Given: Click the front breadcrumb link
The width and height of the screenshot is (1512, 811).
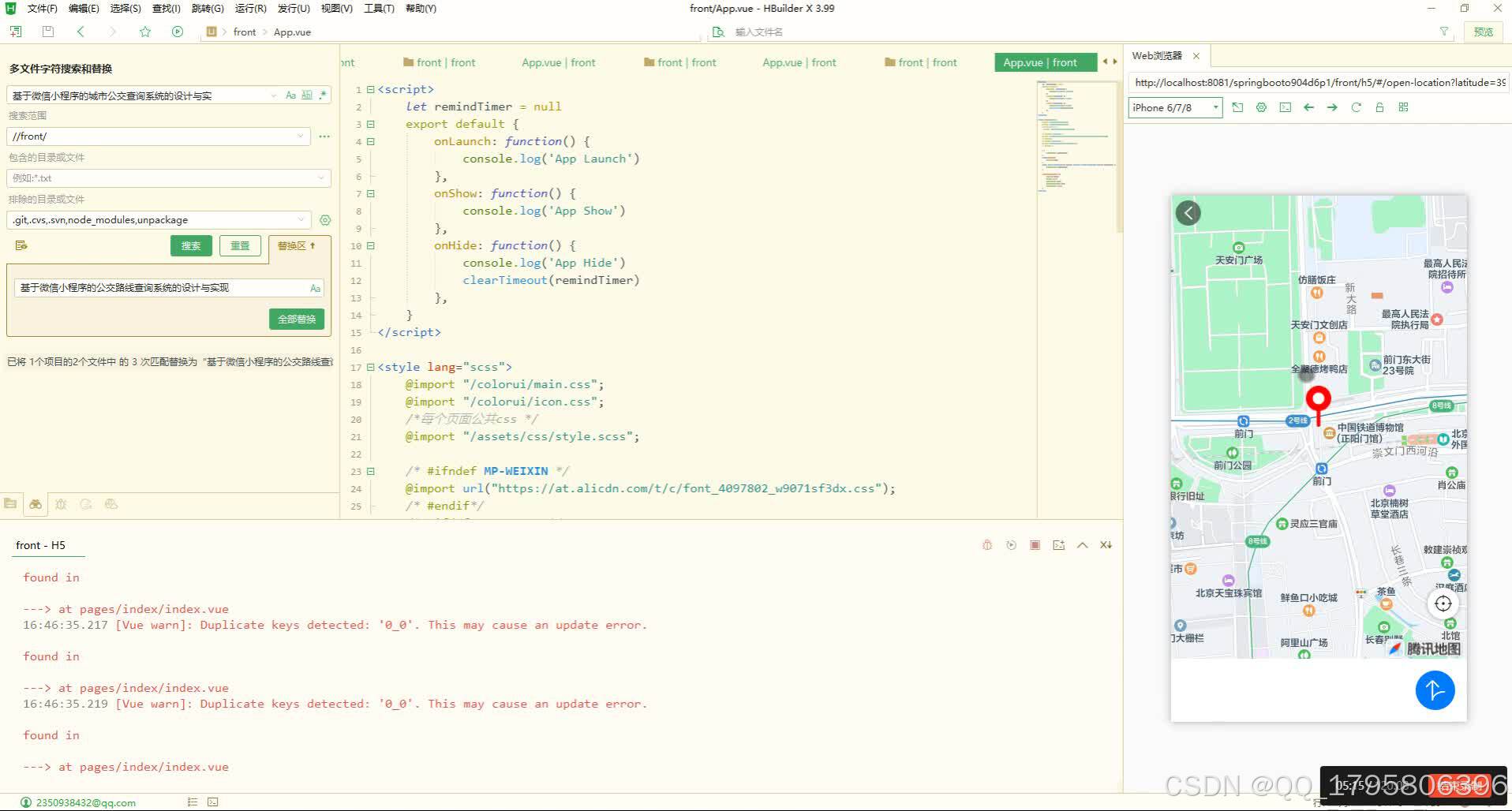Looking at the screenshot, I should coord(245,32).
